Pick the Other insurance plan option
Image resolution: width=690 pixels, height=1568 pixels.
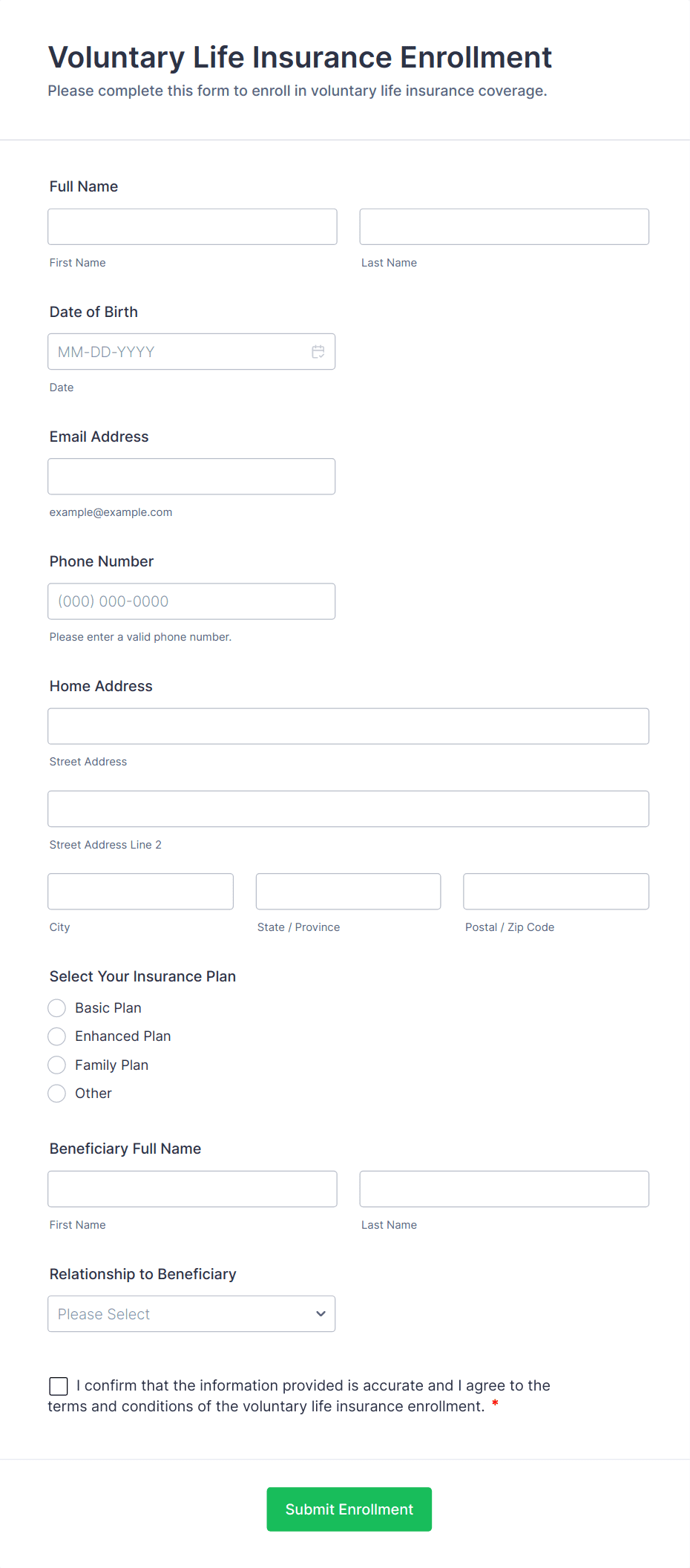pos(56,1093)
